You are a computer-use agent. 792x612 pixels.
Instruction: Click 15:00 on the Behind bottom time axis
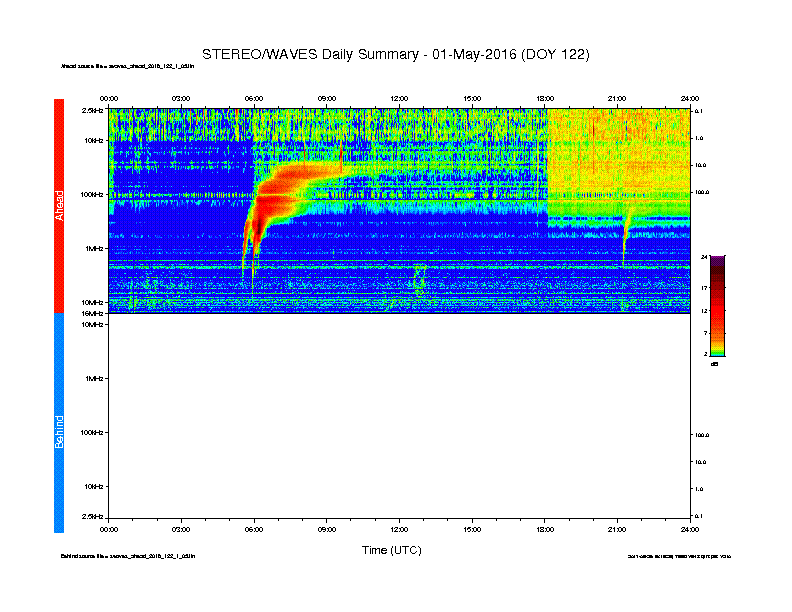tap(472, 530)
